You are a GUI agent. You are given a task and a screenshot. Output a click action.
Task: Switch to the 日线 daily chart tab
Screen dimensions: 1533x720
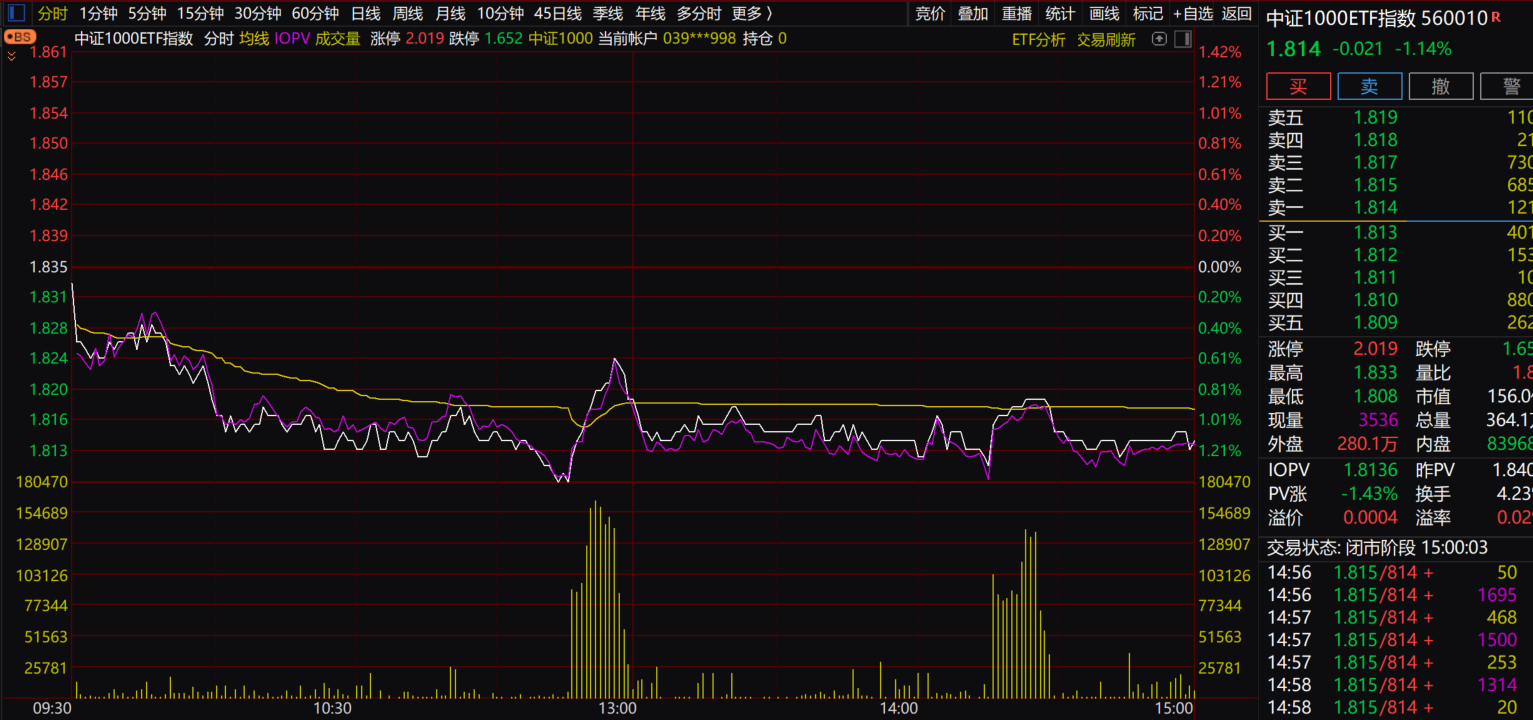(365, 13)
